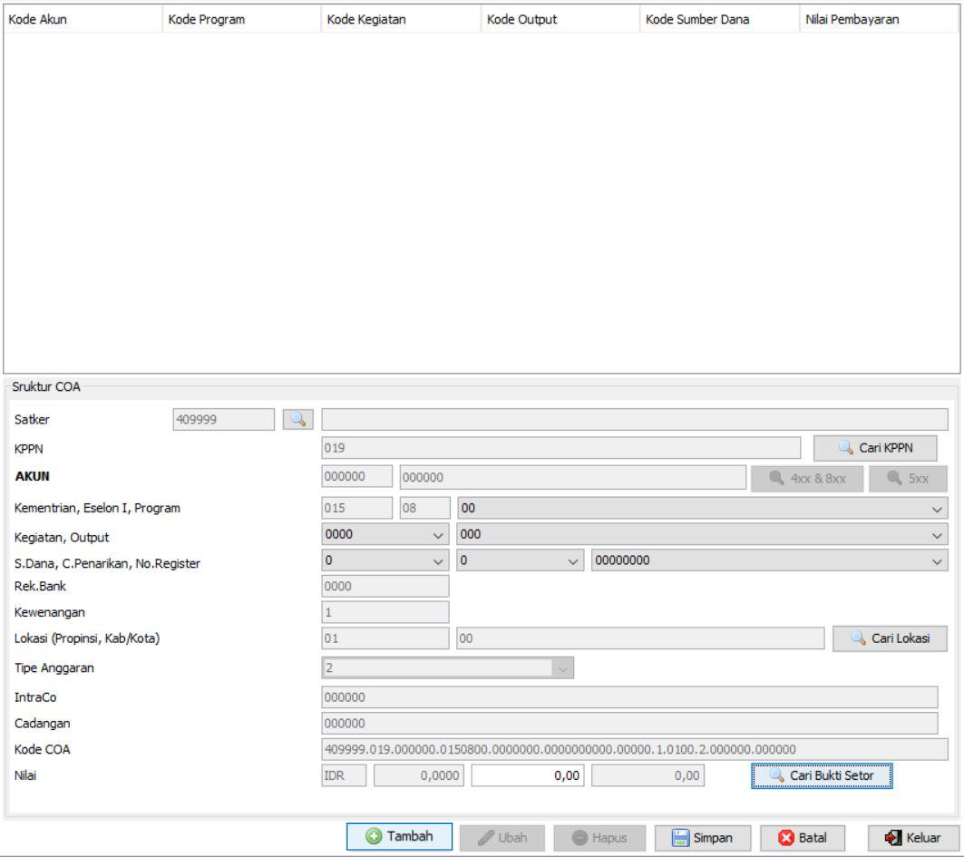Click the editable Nilai amount field
The image size is (964, 857).
[527, 775]
